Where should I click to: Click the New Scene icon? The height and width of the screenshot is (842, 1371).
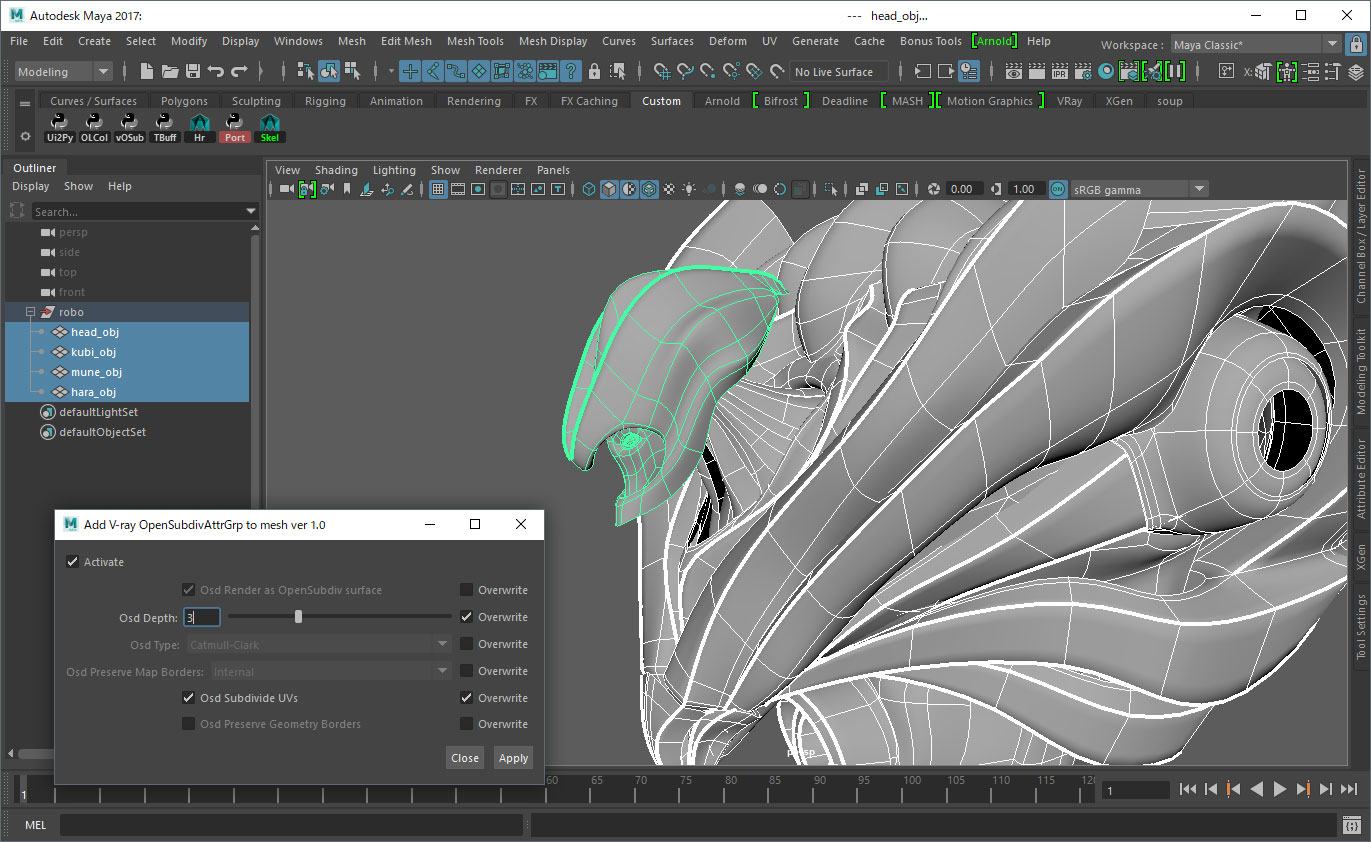pos(147,71)
